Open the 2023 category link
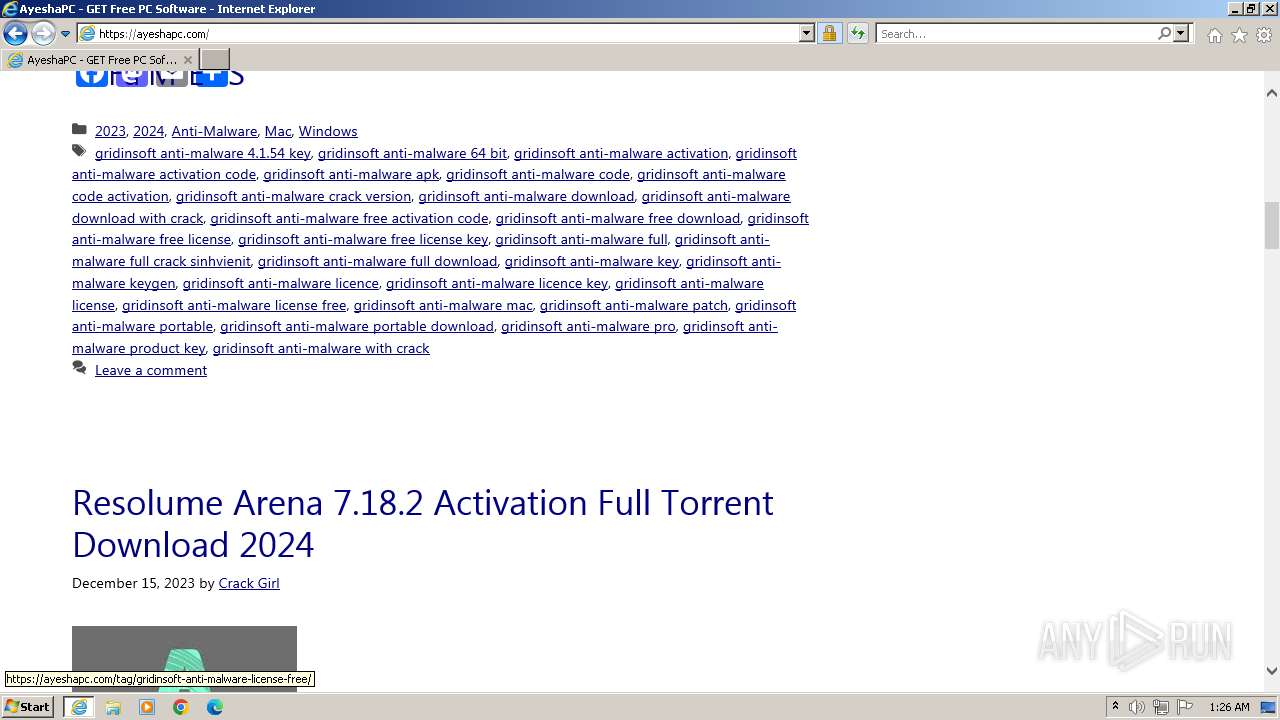The height and width of the screenshot is (720, 1280). point(110,131)
